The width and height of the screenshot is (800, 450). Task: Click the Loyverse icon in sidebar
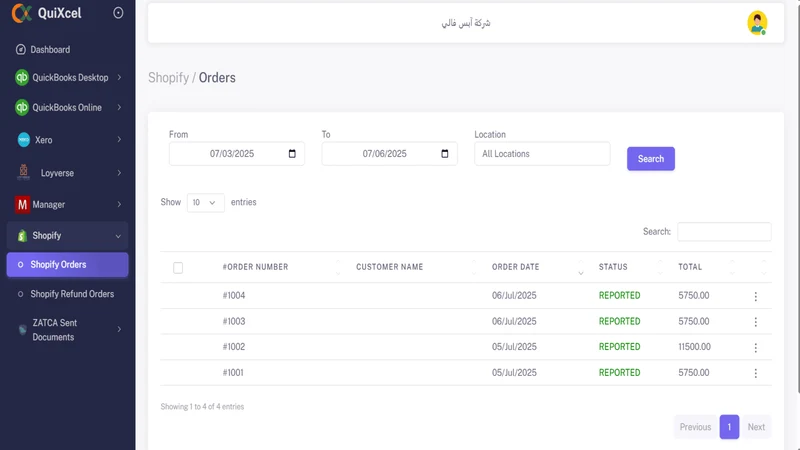click(x=23, y=172)
